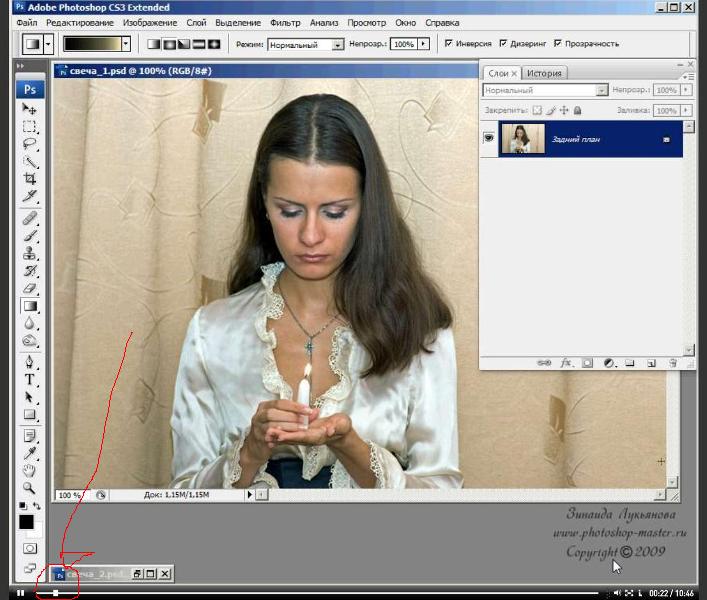Toggle lock all padlock icon
This screenshot has width=707, height=600.
[578, 110]
